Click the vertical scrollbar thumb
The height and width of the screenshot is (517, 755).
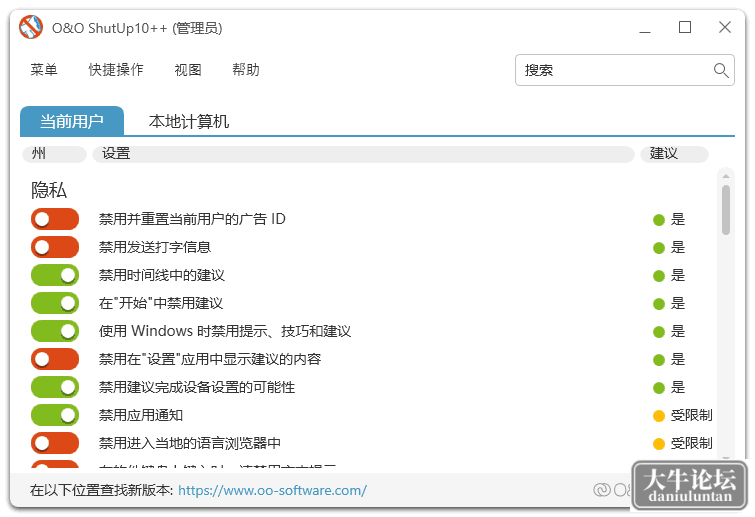(x=726, y=210)
